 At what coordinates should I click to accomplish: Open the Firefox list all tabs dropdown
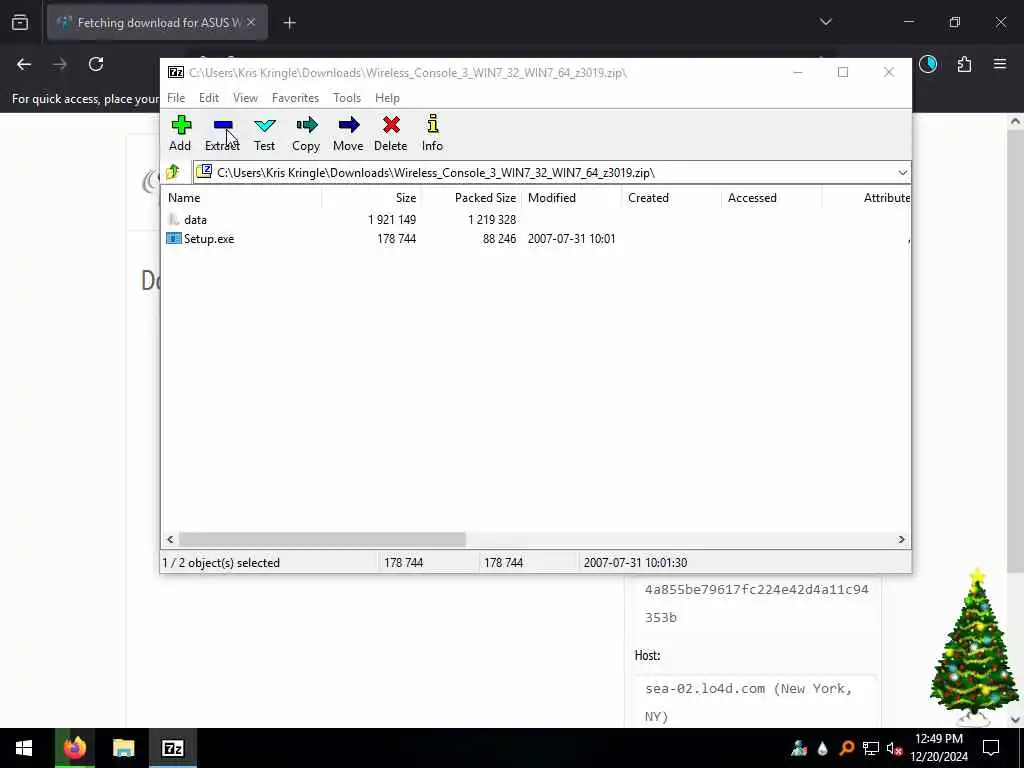[825, 22]
